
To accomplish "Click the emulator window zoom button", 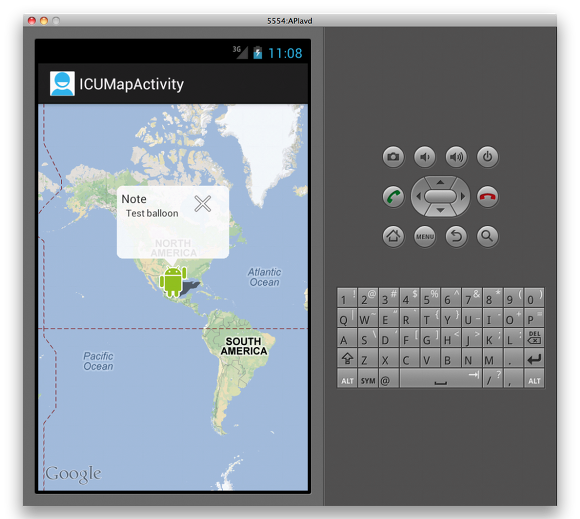I will pyautogui.click(x=56, y=21).
